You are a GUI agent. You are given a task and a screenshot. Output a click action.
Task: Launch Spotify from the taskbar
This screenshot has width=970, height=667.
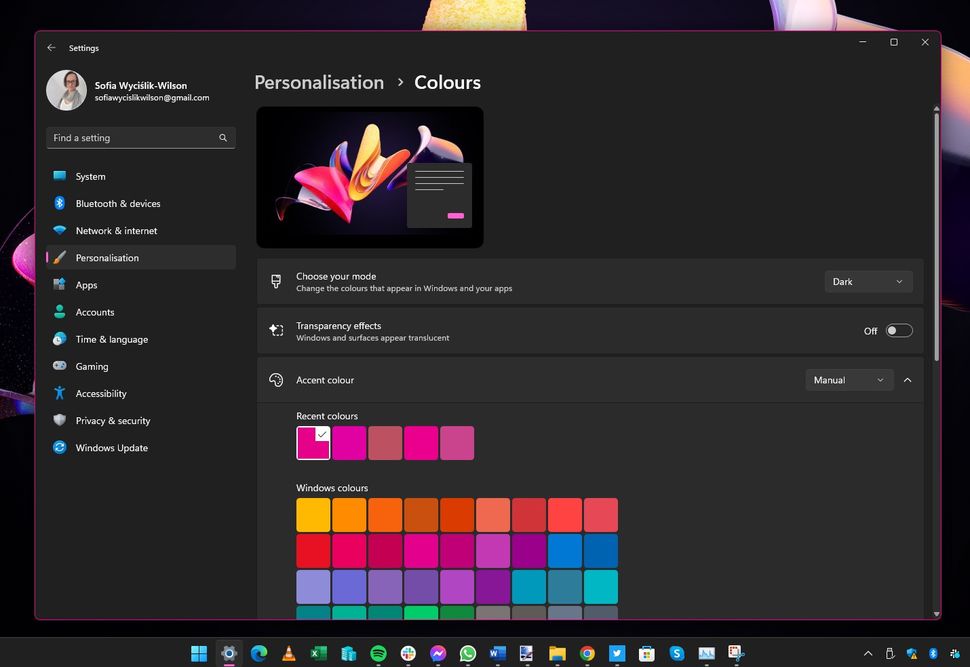pos(378,654)
